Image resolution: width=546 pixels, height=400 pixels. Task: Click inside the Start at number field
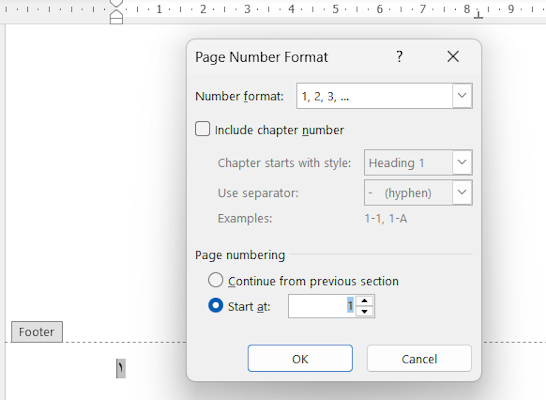click(x=322, y=306)
